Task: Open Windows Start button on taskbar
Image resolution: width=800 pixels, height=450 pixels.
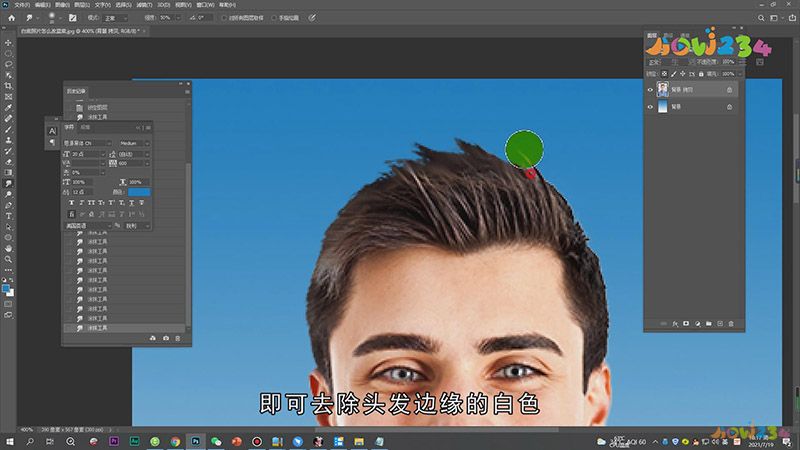Action: [9, 441]
